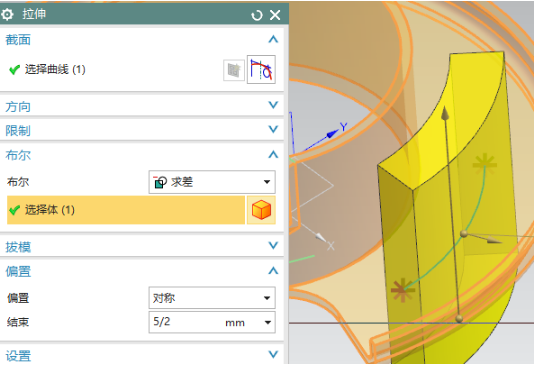Screen dimensions: 535x365
Task: Click the yellow asterisk endpoint marker on curve
Action: [485, 164]
